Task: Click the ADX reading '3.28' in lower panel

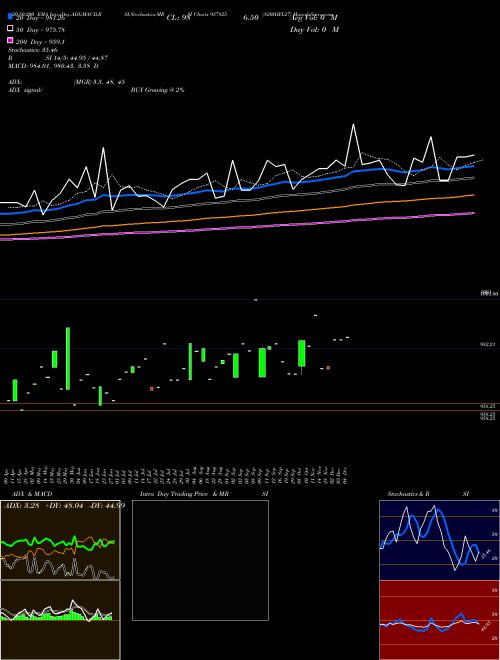Action: [x=31, y=506]
